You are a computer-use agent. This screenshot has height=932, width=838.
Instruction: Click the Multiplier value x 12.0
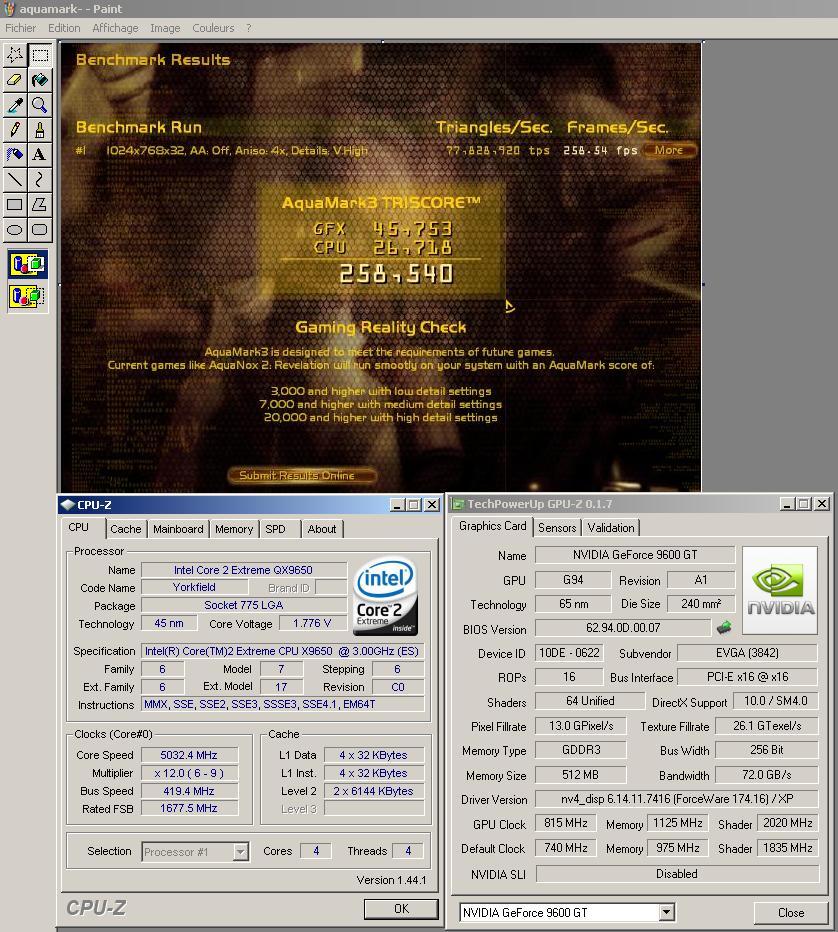(x=189, y=773)
